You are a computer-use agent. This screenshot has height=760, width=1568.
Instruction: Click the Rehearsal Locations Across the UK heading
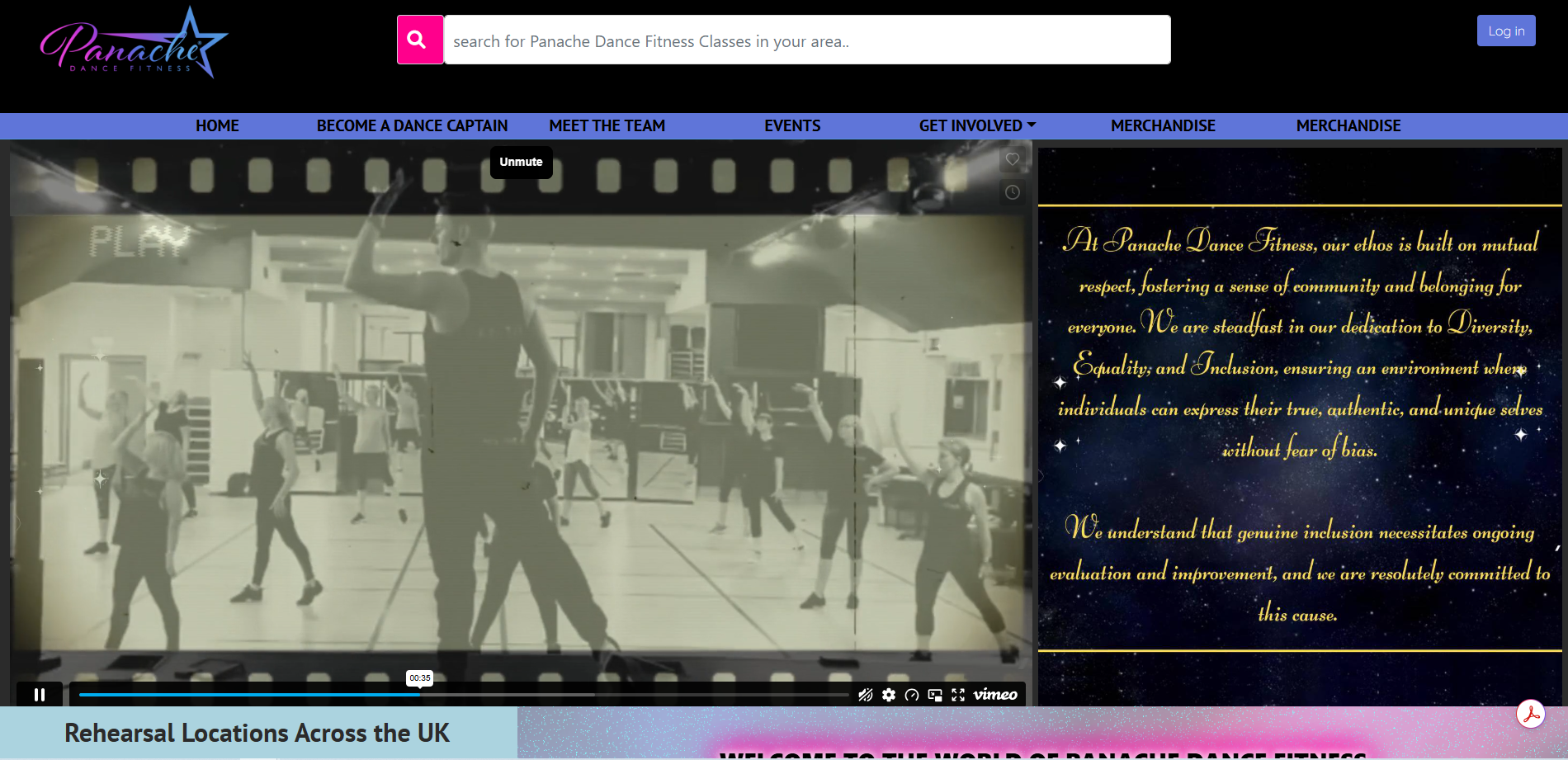coord(257,733)
